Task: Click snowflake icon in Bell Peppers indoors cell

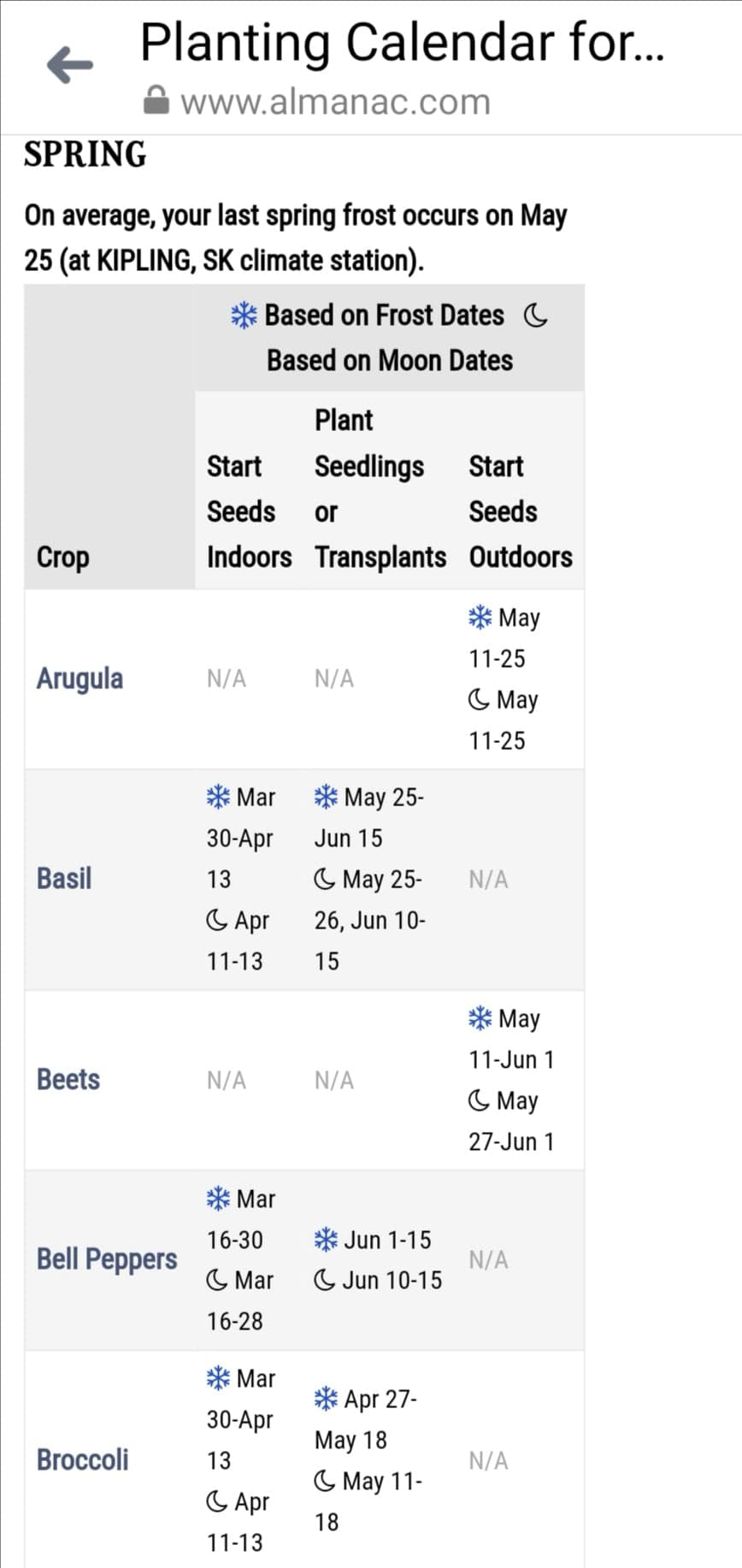Action: coord(219,1199)
